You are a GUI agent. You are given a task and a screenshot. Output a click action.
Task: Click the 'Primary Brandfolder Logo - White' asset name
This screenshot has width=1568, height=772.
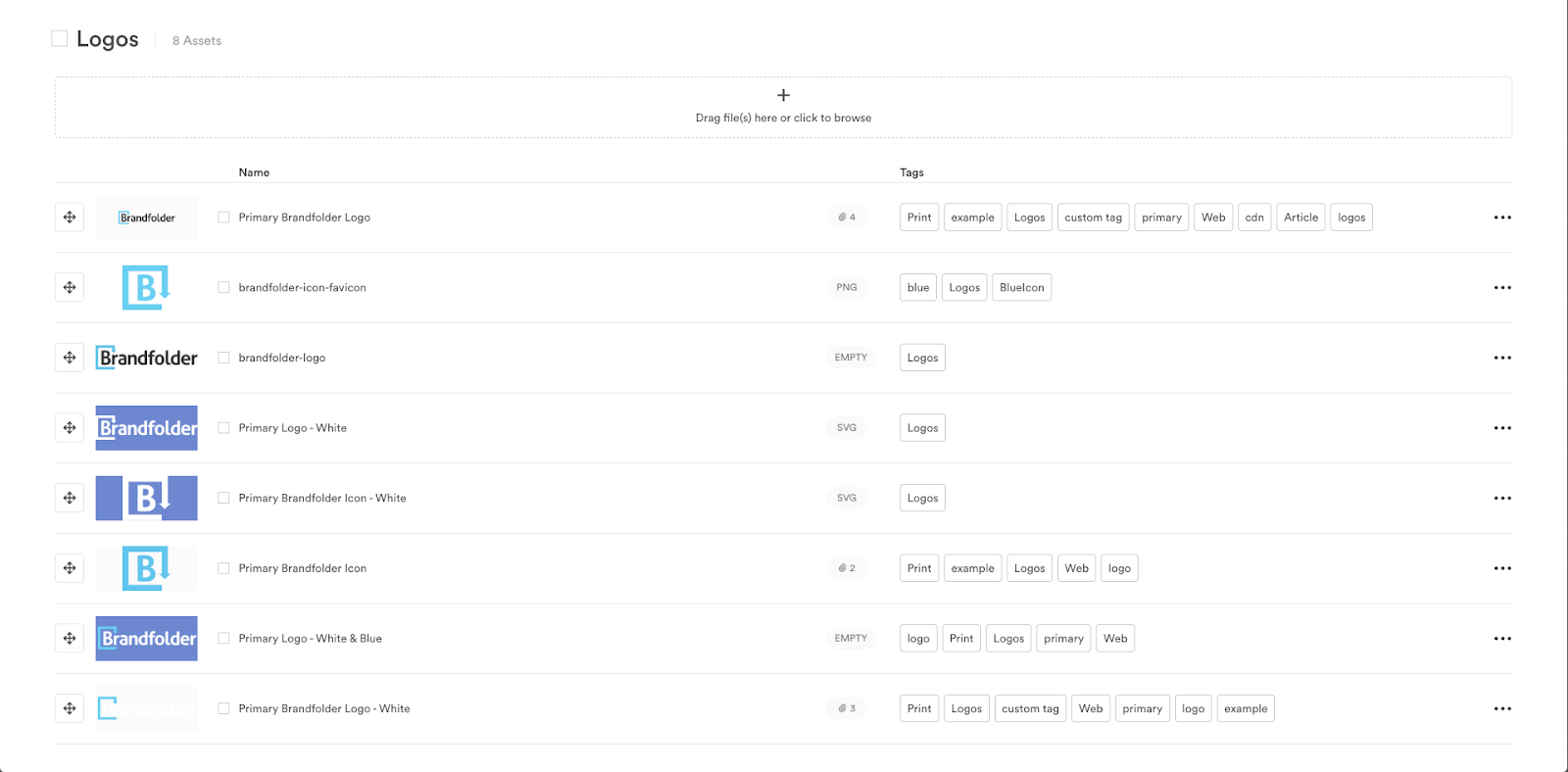tap(324, 708)
